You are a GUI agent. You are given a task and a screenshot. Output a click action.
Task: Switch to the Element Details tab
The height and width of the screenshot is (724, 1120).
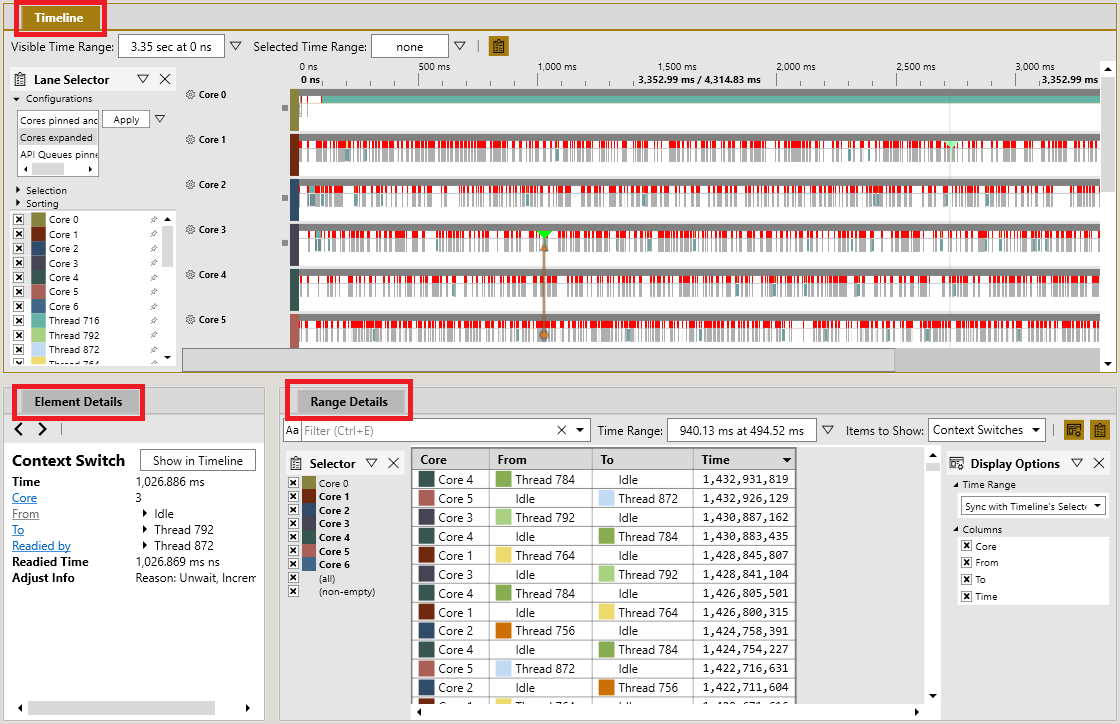coord(78,402)
